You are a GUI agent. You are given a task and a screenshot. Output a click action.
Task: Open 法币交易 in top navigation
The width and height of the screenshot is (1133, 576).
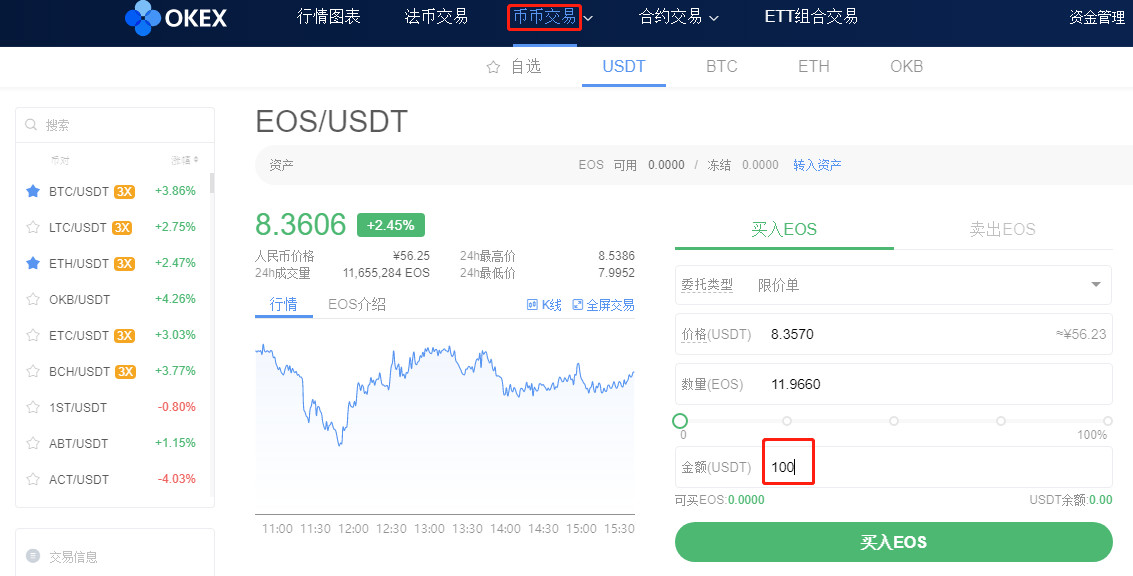pyautogui.click(x=436, y=17)
